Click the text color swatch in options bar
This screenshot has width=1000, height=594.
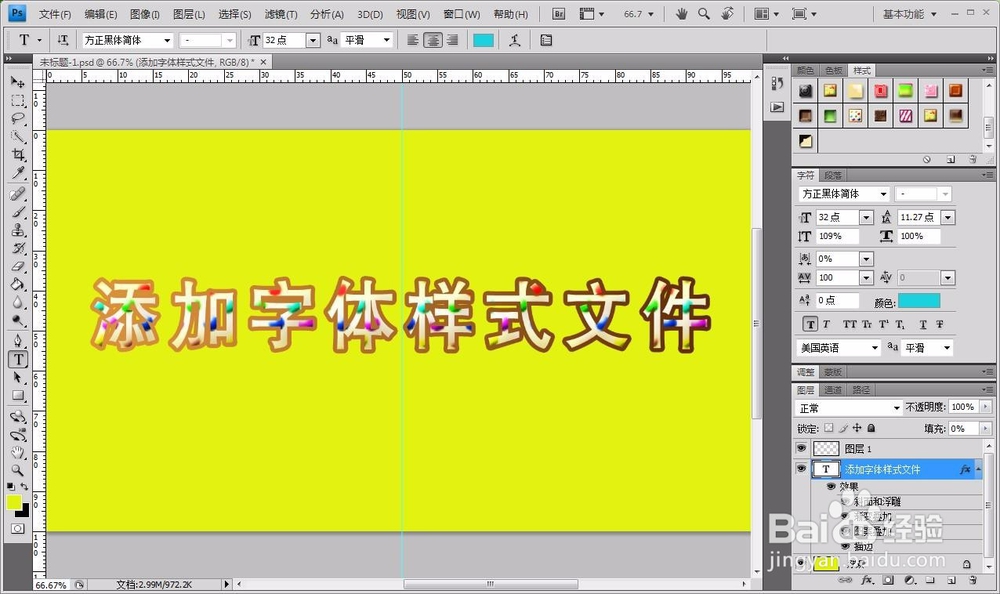point(483,40)
